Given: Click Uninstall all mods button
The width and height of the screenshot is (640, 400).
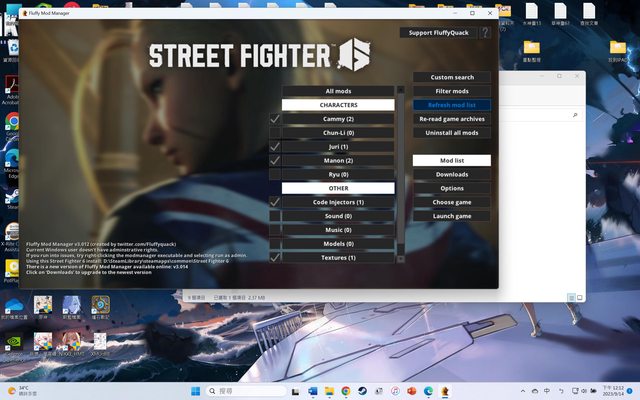Looking at the screenshot, I should click(x=451, y=132).
